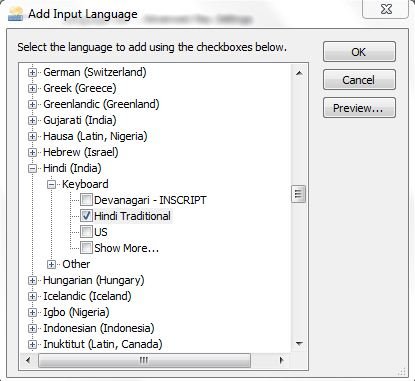Expand Indonesian (Indonesia) node
Image resolution: width=415 pixels, height=381 pixels.
pyautogui.click(x=32, y=328)
